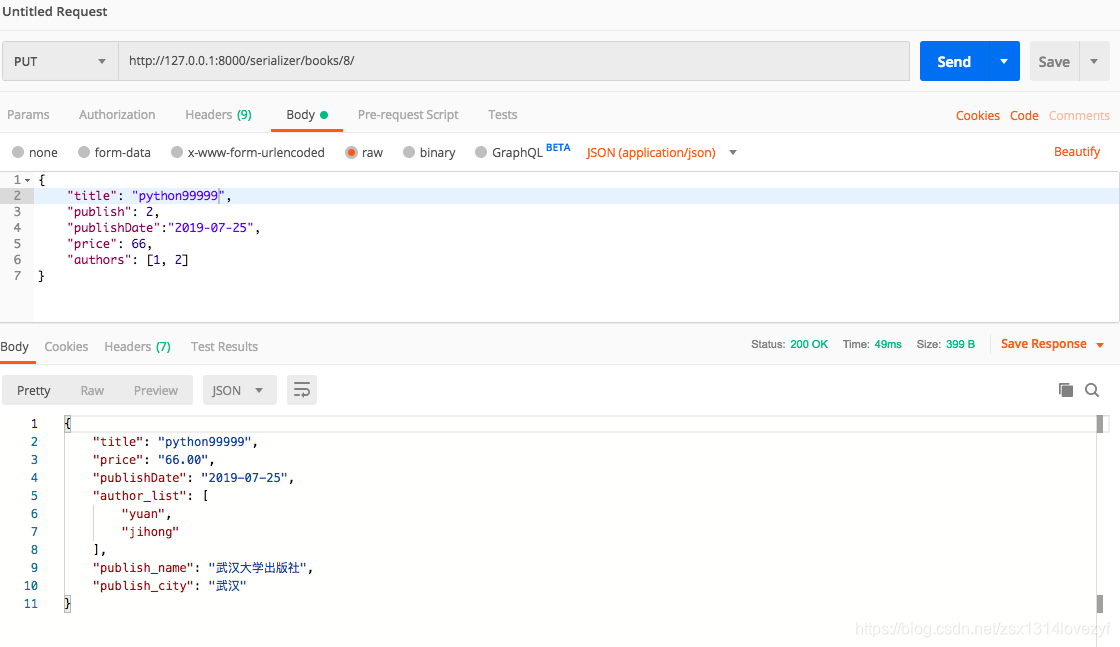Click the "publishDate":"2019-07-25" request line
This screenshot has width=1120, height=647.
(x=164, y=228)
